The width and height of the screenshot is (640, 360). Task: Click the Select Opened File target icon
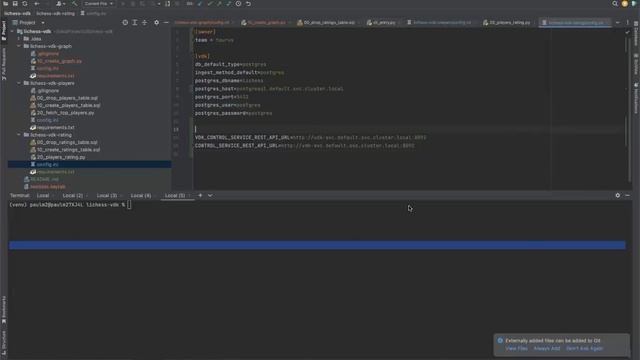pyautogui.click(x=125, y=22)
